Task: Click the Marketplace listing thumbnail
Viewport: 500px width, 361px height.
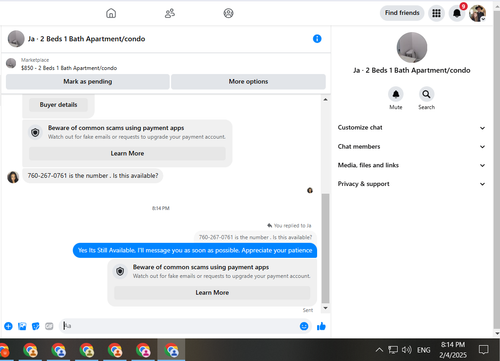Action: (x=11, y=63)
